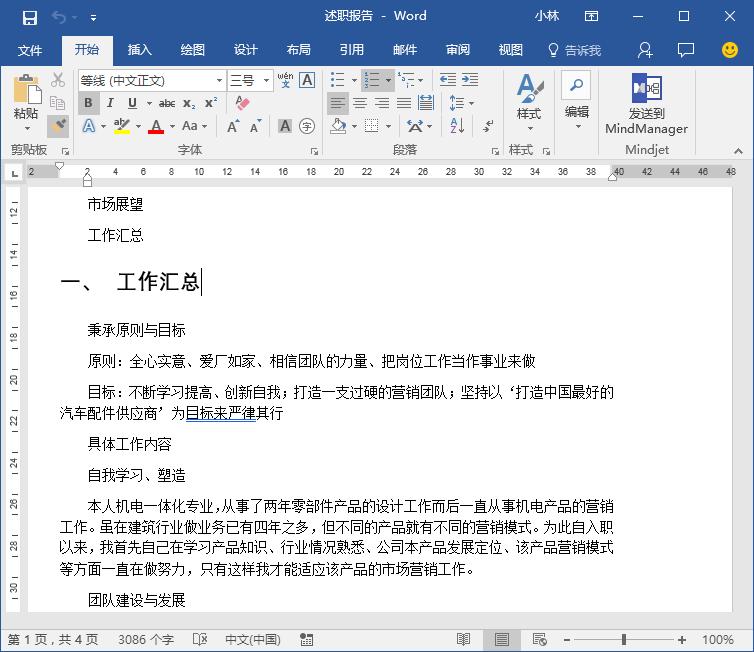Collapse the ribbon with the chevron
Screen dimensions: 754x652
738,151
